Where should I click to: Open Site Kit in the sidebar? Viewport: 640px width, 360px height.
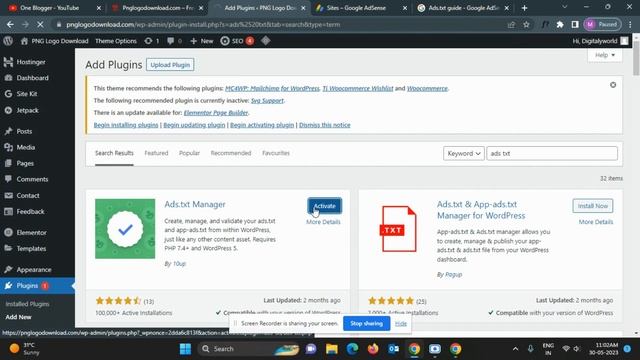[x=27, y=94]
